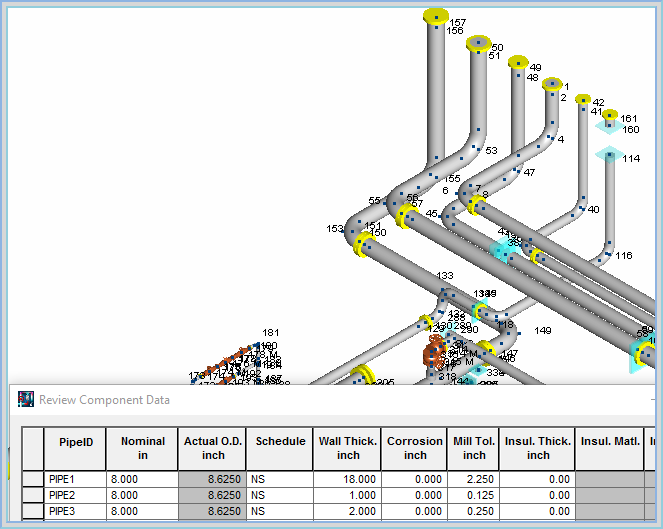Click the Actual O.D. column header
This screenshot has height=529, width=663.
coord(212,449)
